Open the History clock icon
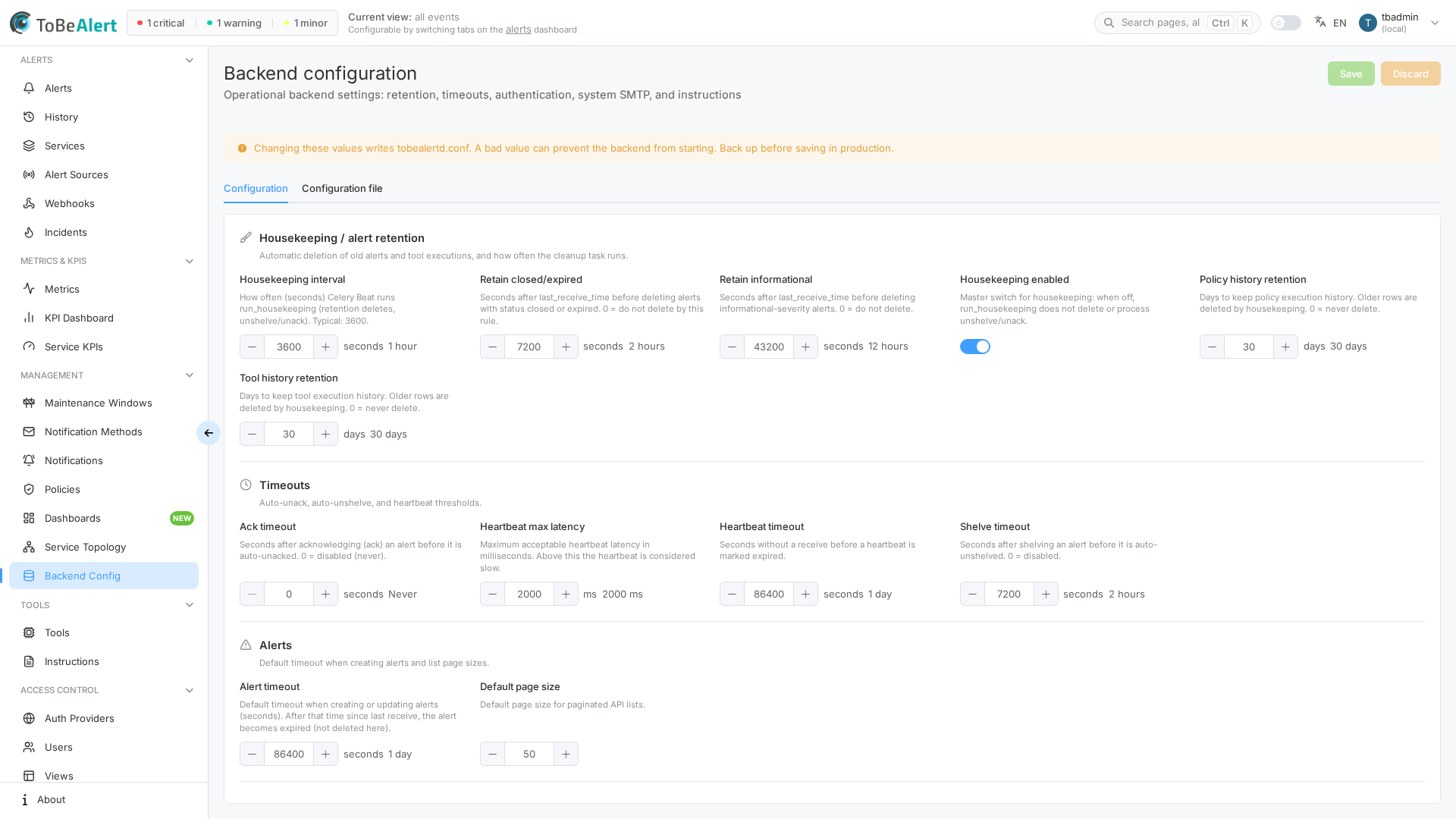Image resolution: width=1456 pixels, height=819 pixels. [x=29, y=117]
